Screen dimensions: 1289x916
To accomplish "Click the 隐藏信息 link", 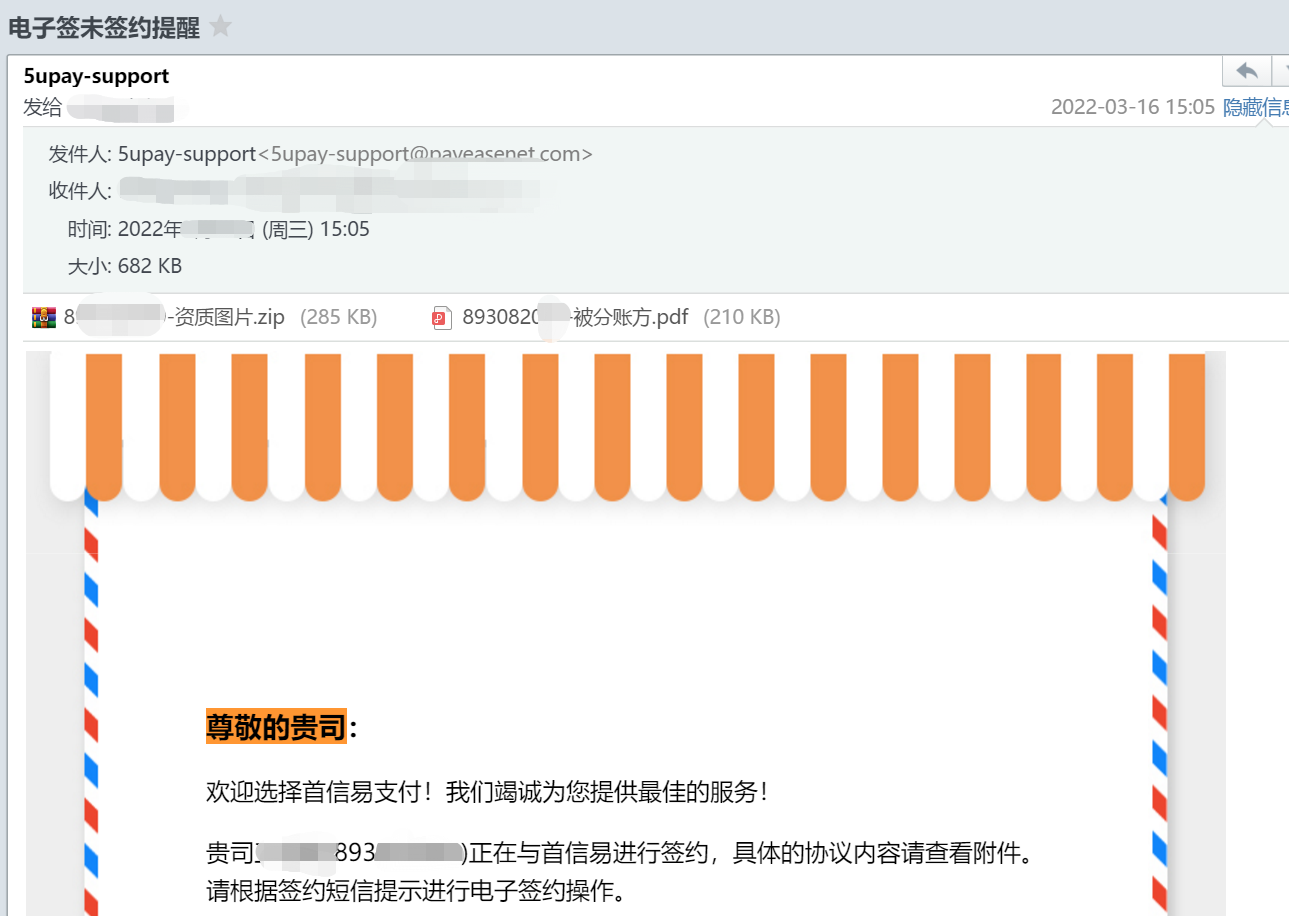I will click(1256, 107).
